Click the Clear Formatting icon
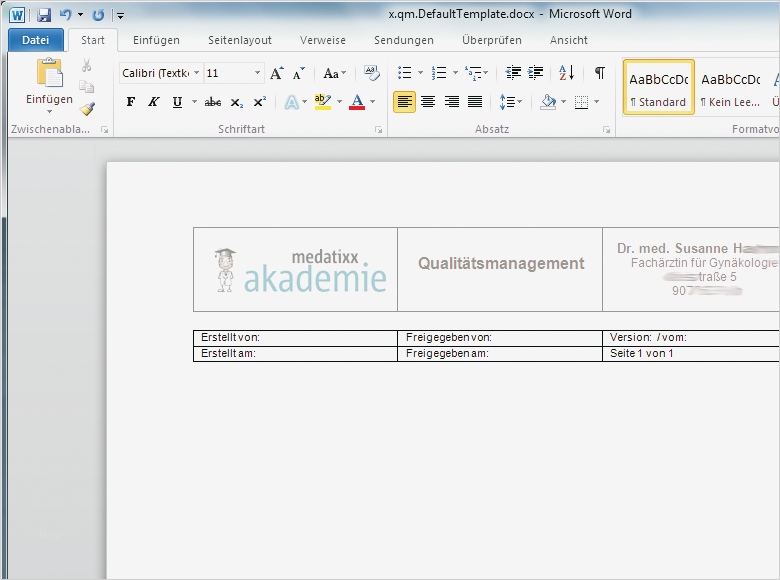Screen dimensions: 780x580 click(372, 73)
